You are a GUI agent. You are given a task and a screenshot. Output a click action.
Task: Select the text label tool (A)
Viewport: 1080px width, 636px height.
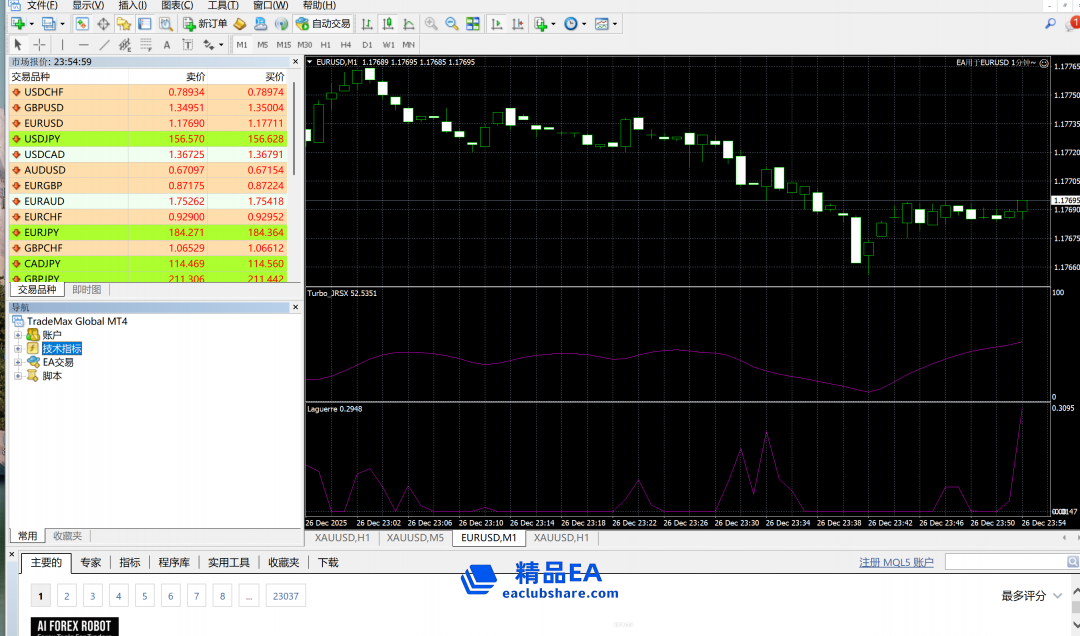pos(166,44)
